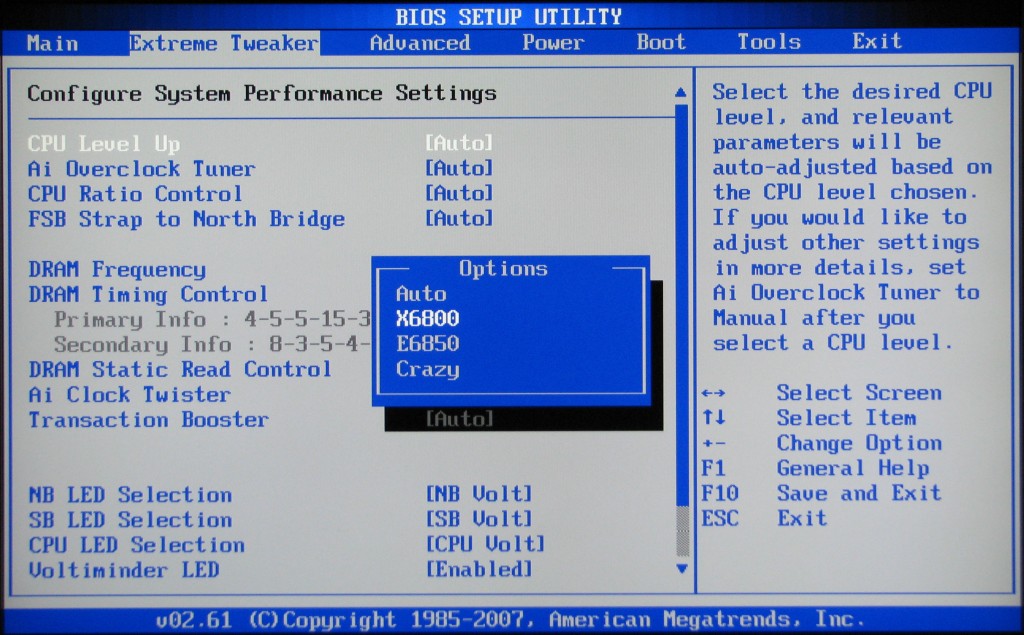Pick E6850 from the Options list
1024x635 pixels.
[427, 344]
